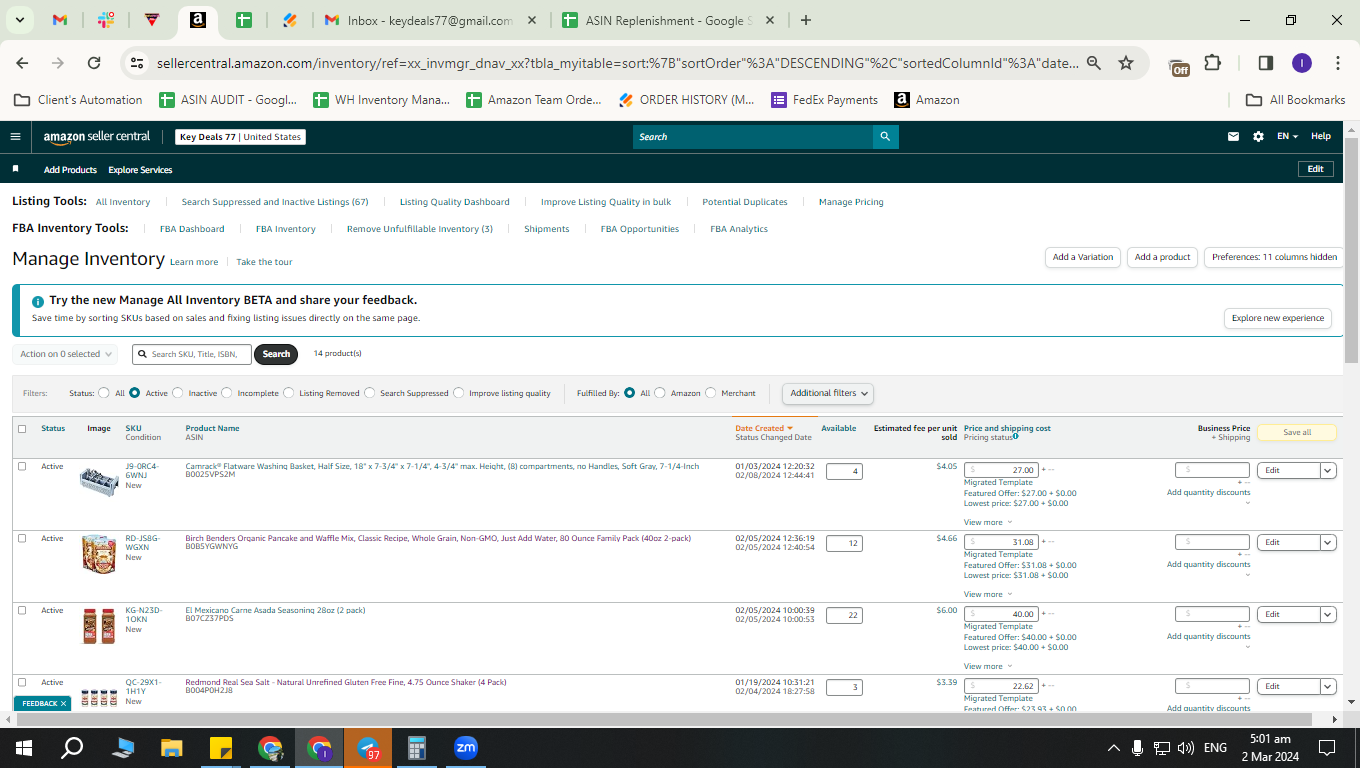
Task: Sort by the Date Created column
Action: 764,428
